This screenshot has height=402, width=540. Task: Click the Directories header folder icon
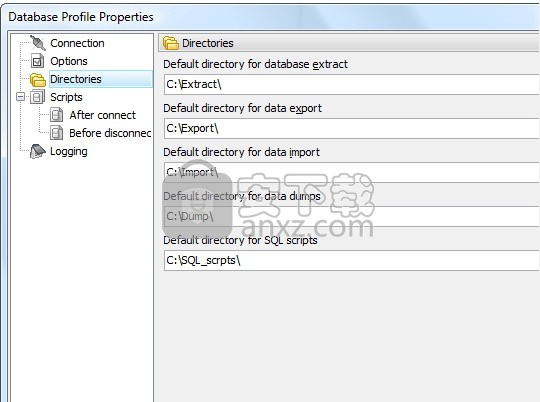pyautogui.click(x=171, y=43)
